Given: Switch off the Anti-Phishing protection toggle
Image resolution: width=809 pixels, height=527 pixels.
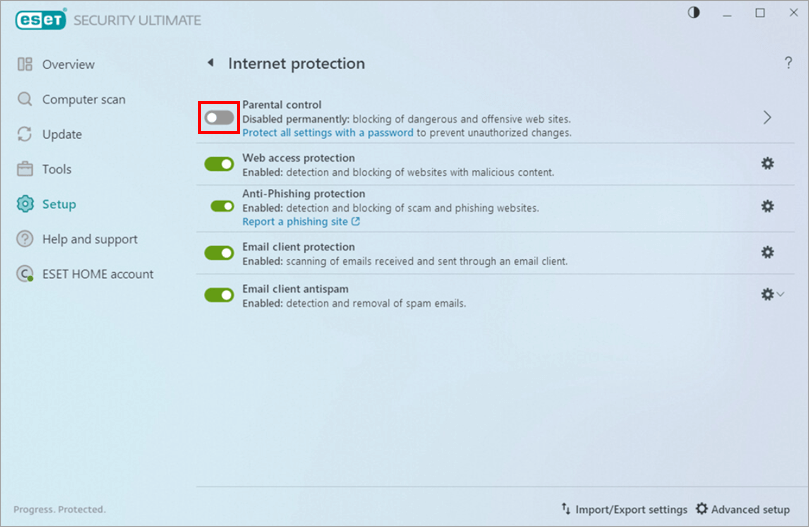Looking at the screenshot, I should (x=222, y=206).
